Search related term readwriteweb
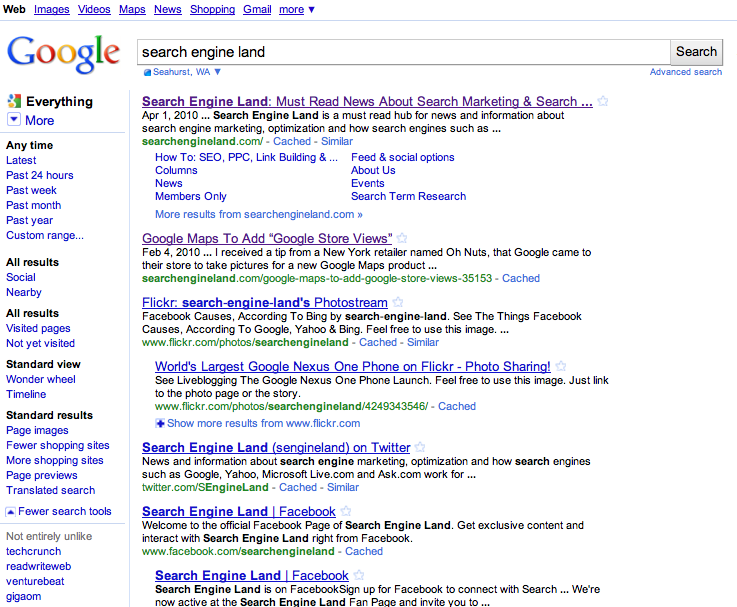 (39, 566)
